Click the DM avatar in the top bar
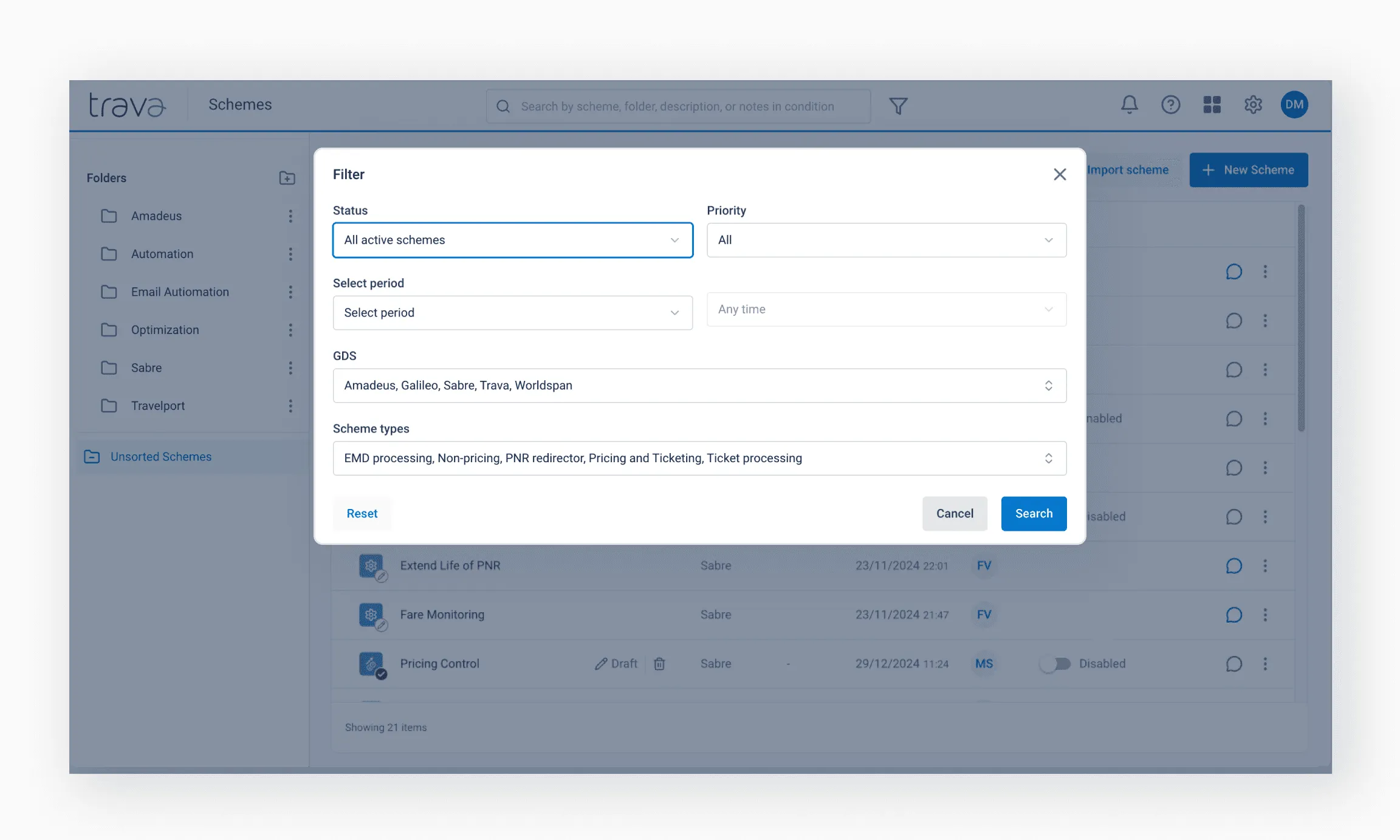Image resolution: width=1400 pixels, height=840 pixels. point(1294,104)
